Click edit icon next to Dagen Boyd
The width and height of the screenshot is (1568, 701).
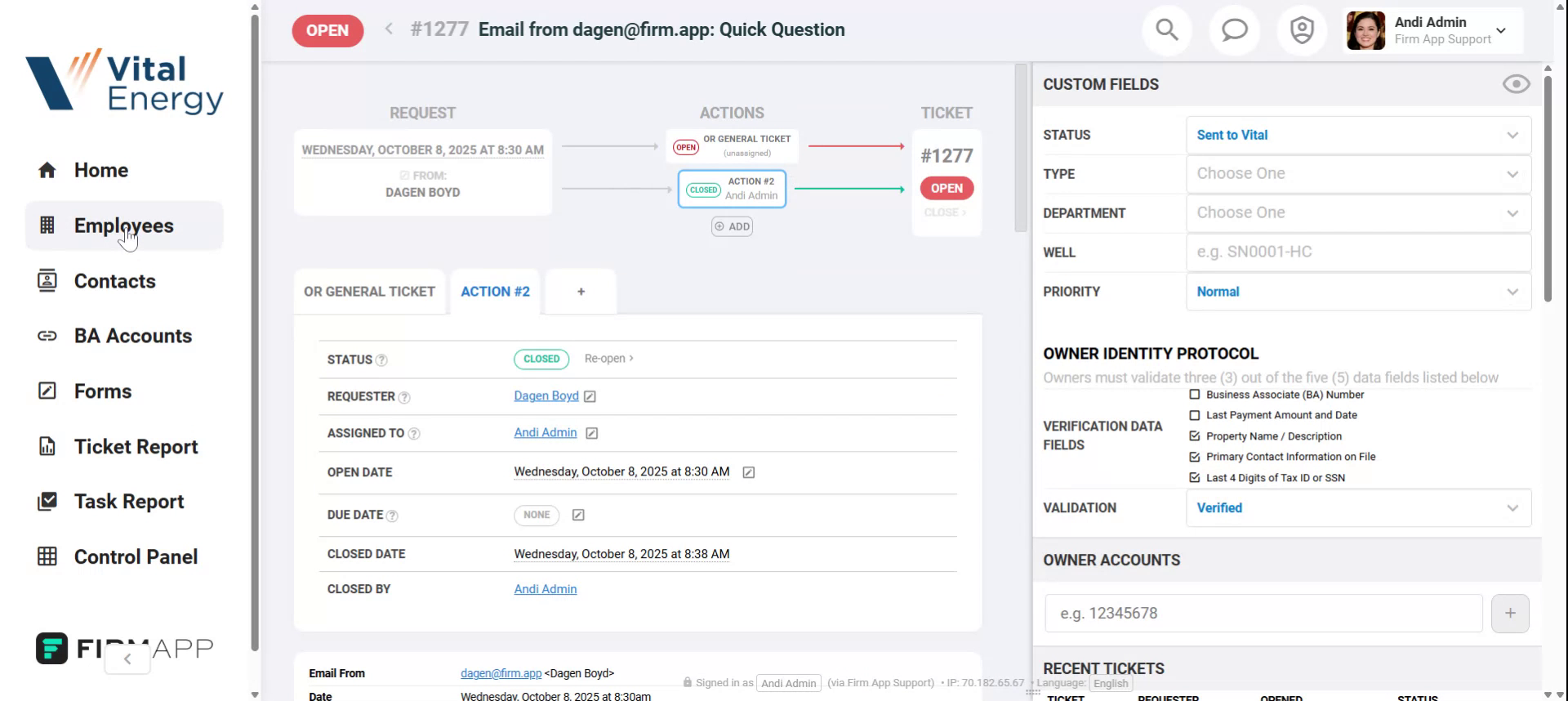(590, 397)
